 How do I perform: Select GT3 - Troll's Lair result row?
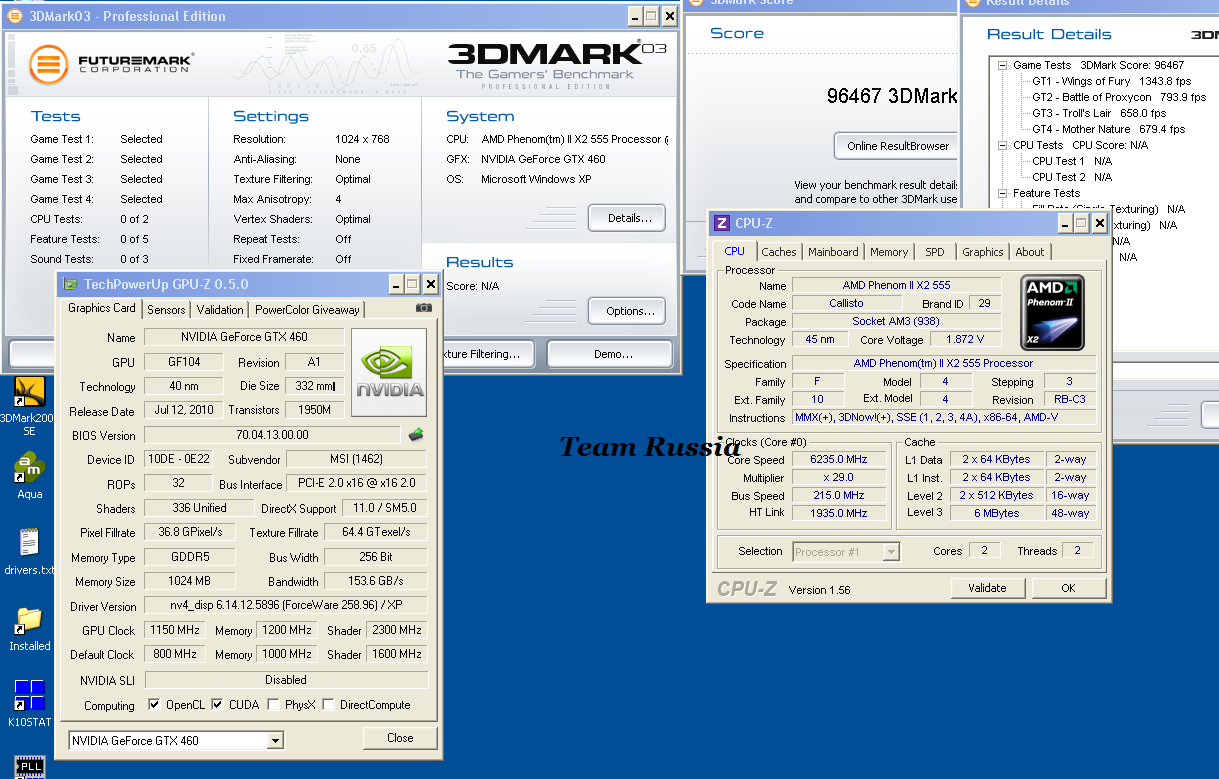tap(1098, 113)
